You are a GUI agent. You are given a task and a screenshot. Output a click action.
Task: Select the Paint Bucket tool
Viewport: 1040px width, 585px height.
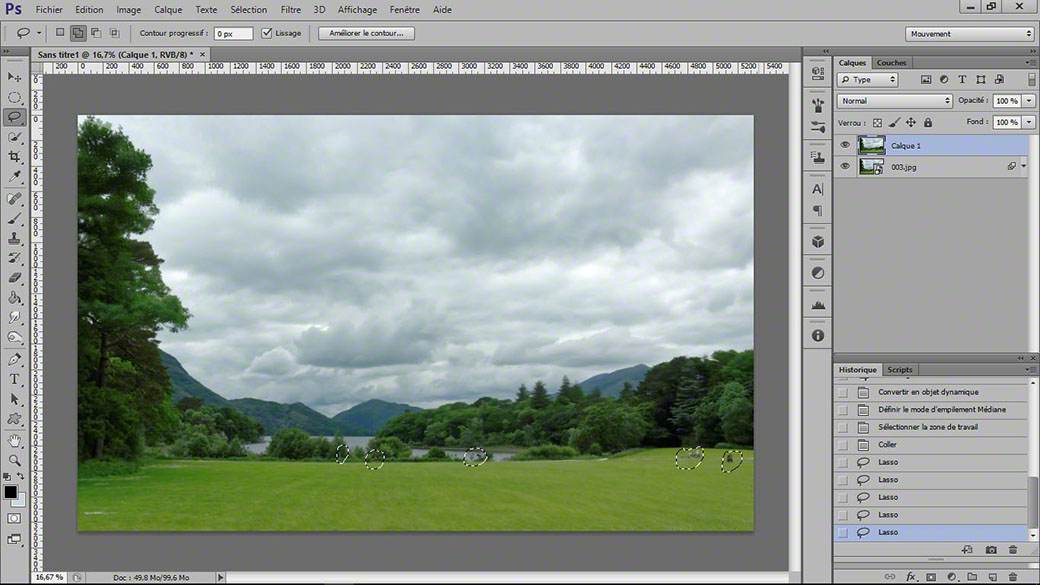point(14,298)
